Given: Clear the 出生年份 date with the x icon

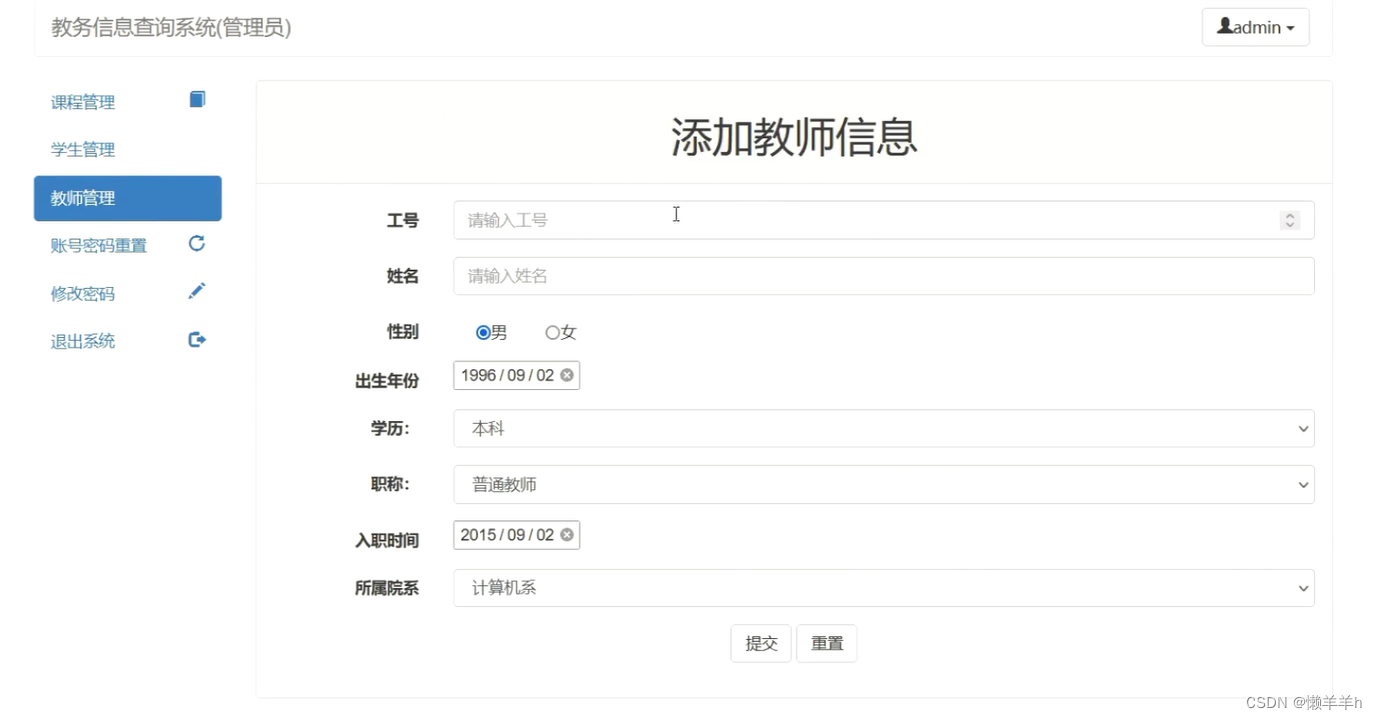Looking at the screenshot, I should [x=567, y=375].
